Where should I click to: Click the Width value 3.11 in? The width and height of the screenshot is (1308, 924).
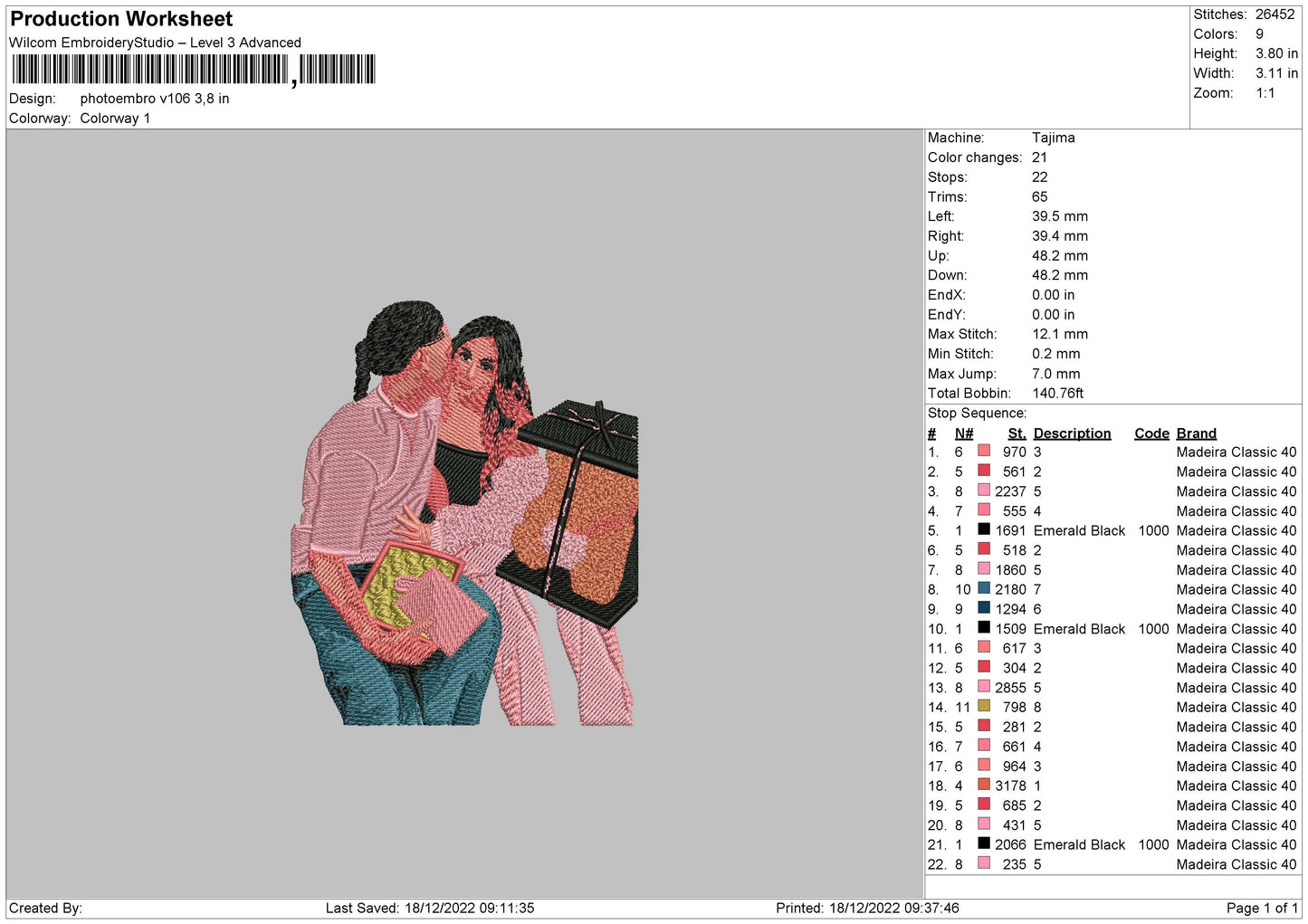click(1277, 73)
